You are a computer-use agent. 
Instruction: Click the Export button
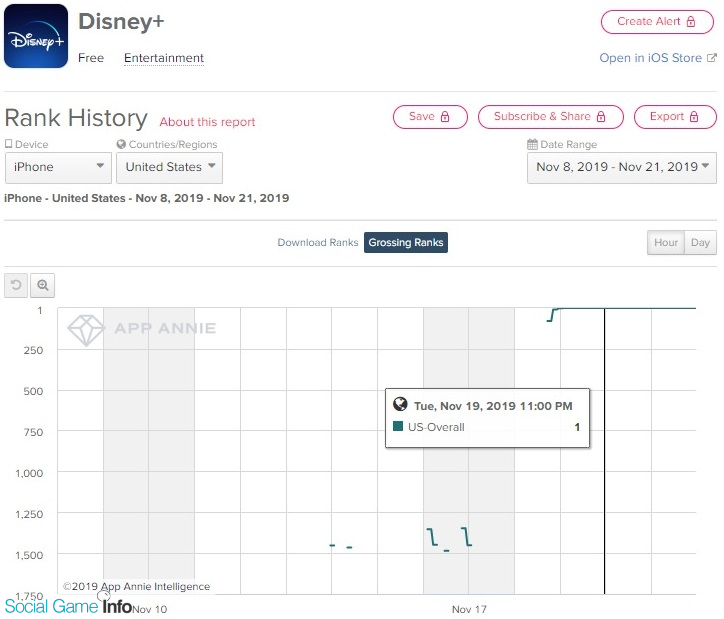click(675, 117)
